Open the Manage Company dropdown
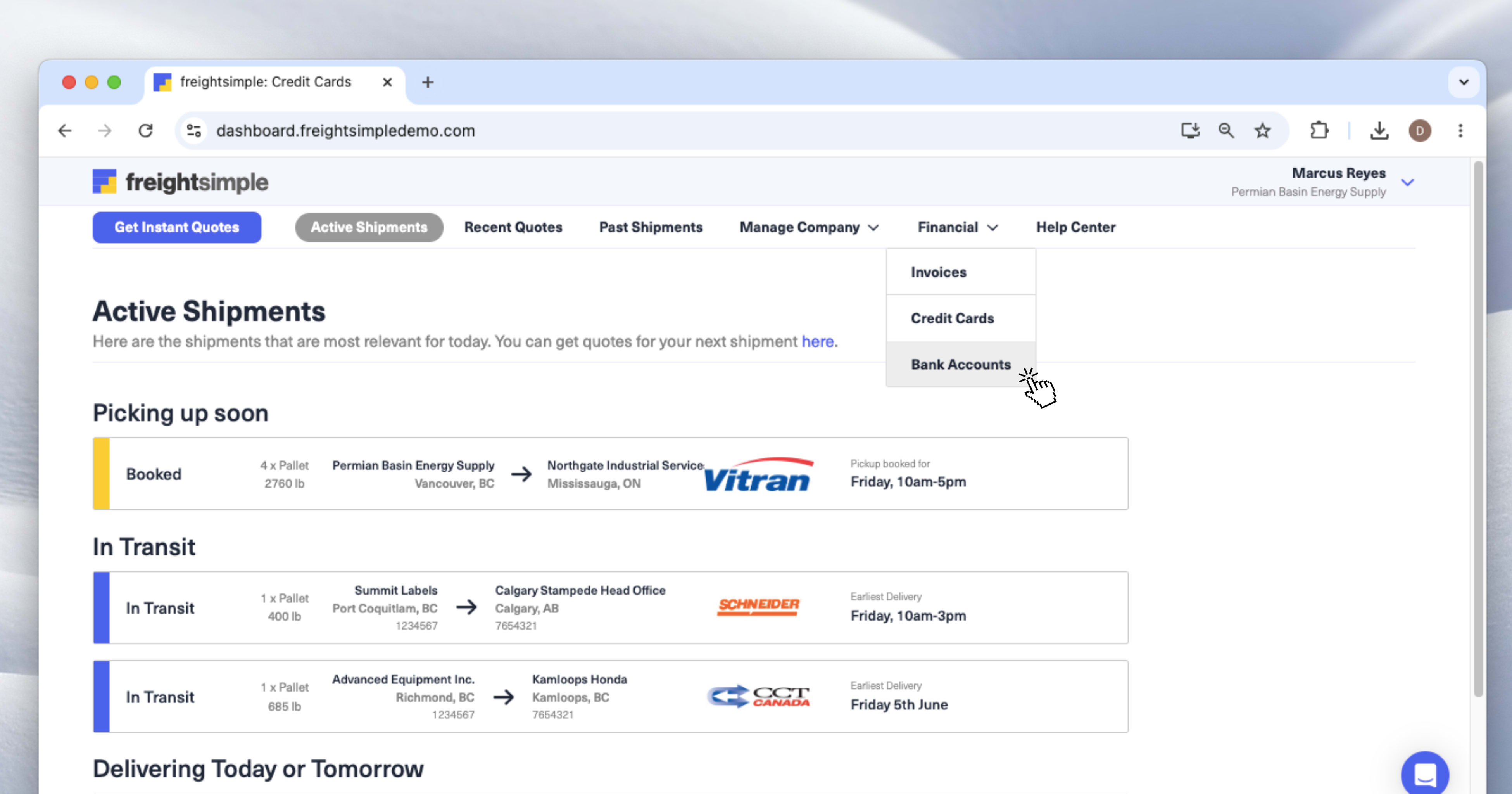The image size is (1512, 794). 809,227
